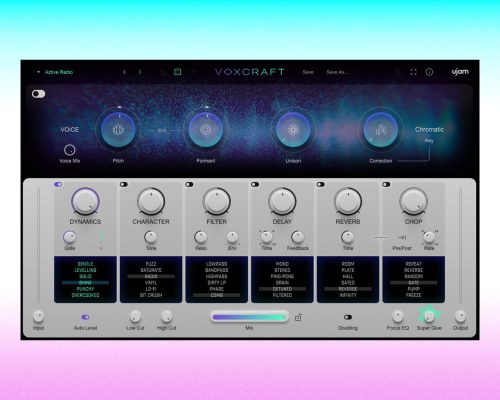Click the Focus EQ knob

point(397,316)
